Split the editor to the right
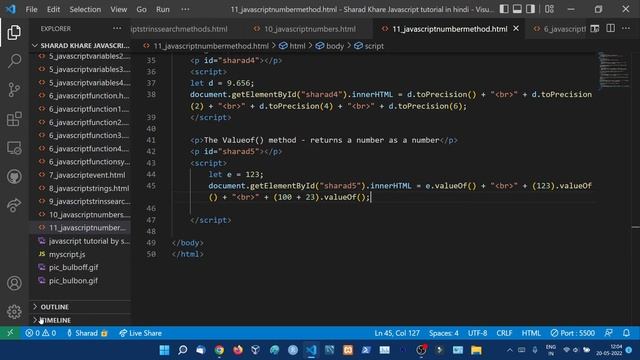This screenshot has width=640, height=360. click(x=611, y=29)
